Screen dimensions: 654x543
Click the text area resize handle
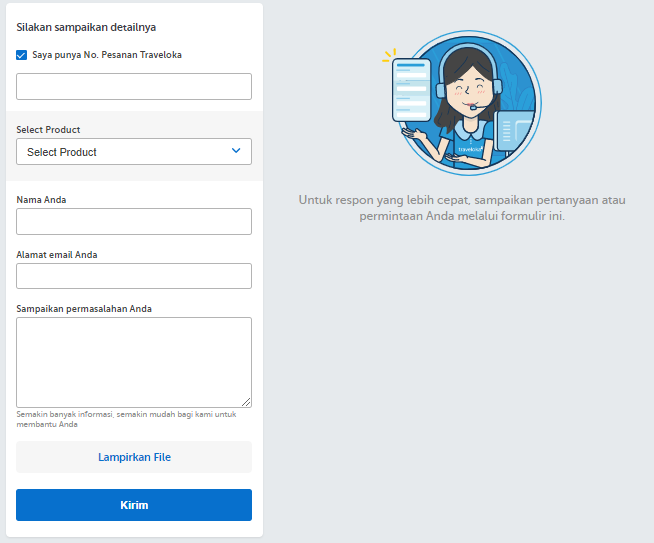pos(246,402)
